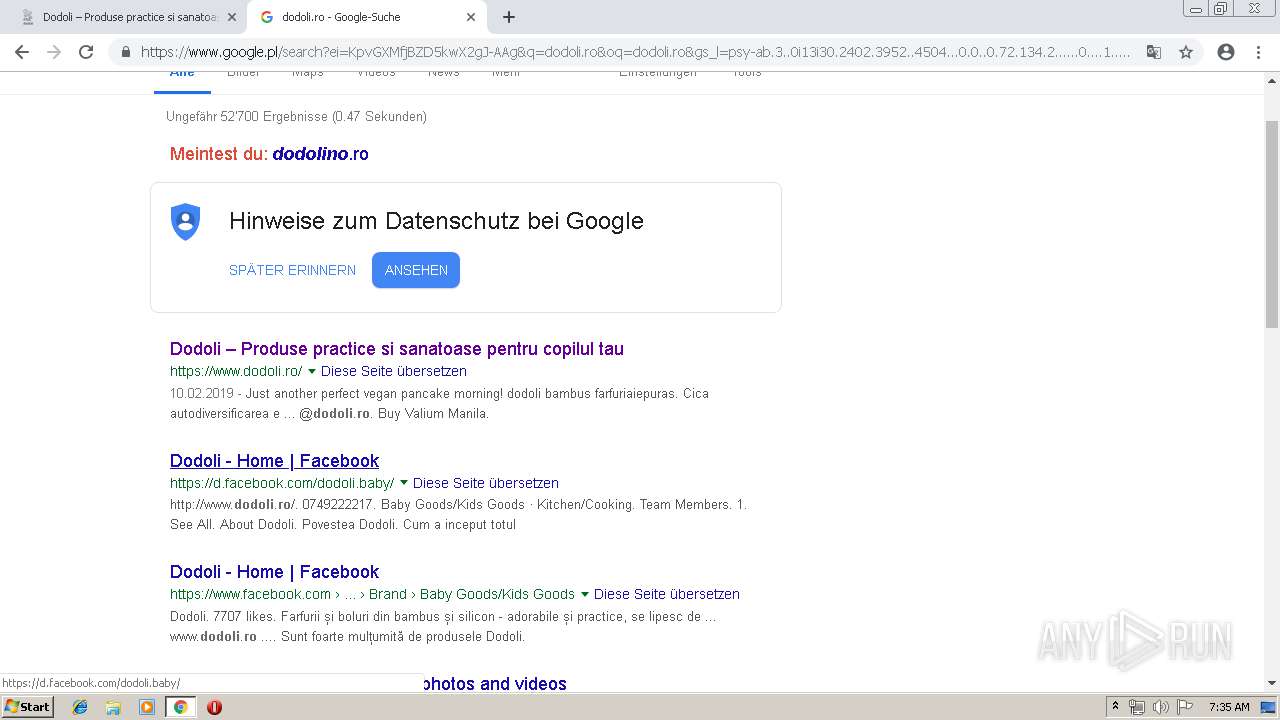Open first Dodoli - Home | Facebook result
1280x720 pixels.
click(x=274, y=461)
